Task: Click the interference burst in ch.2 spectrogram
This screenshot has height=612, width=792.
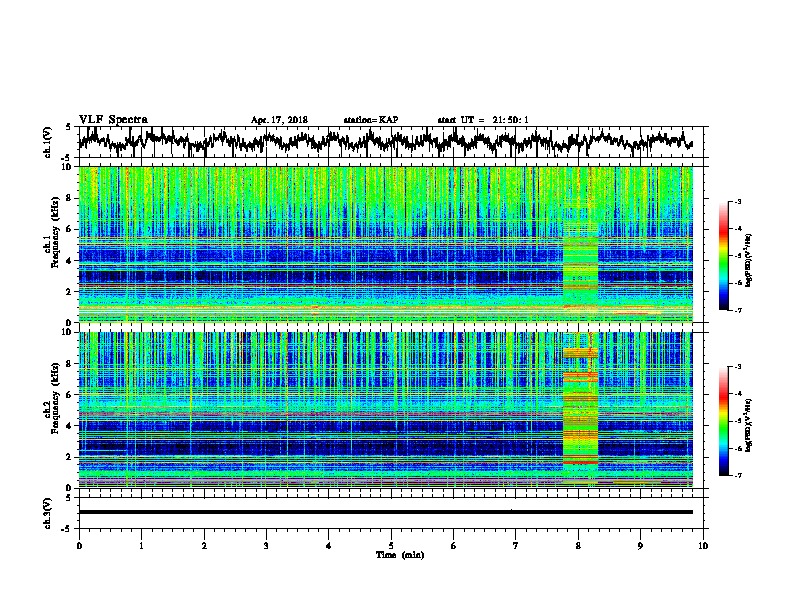Action: 580,409
